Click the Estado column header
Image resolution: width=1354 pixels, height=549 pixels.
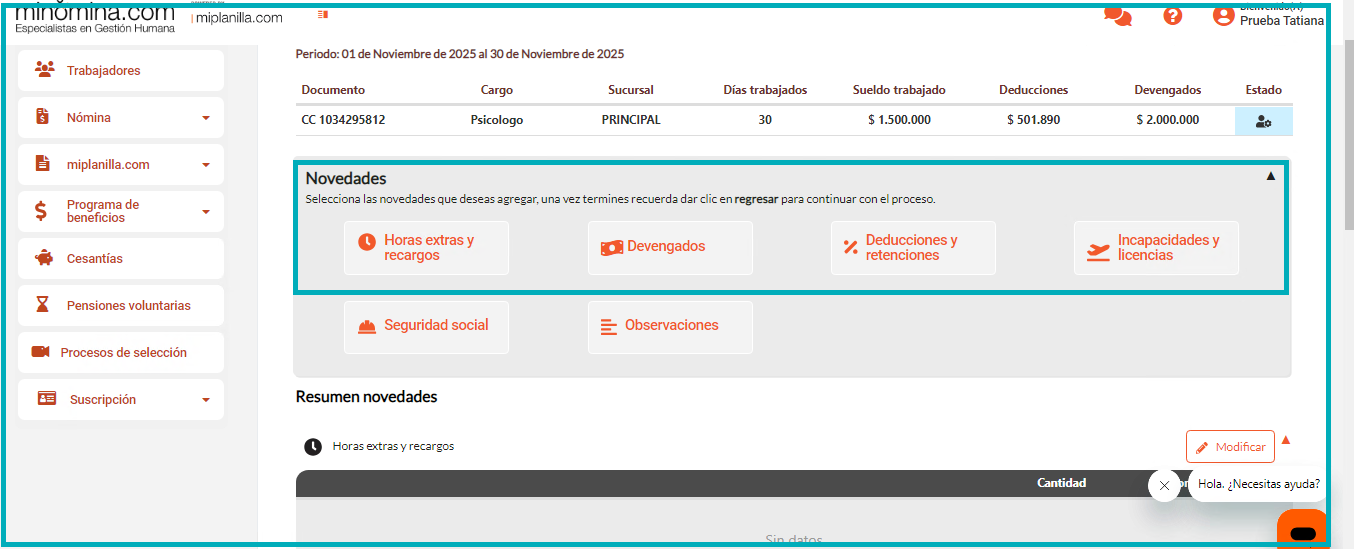coord(1264,90)
